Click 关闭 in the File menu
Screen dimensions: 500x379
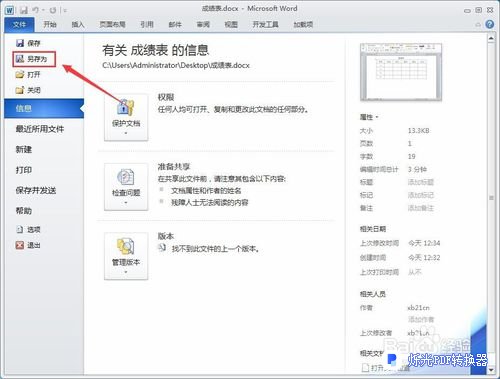pyautogui.click(x=28, y=90)
